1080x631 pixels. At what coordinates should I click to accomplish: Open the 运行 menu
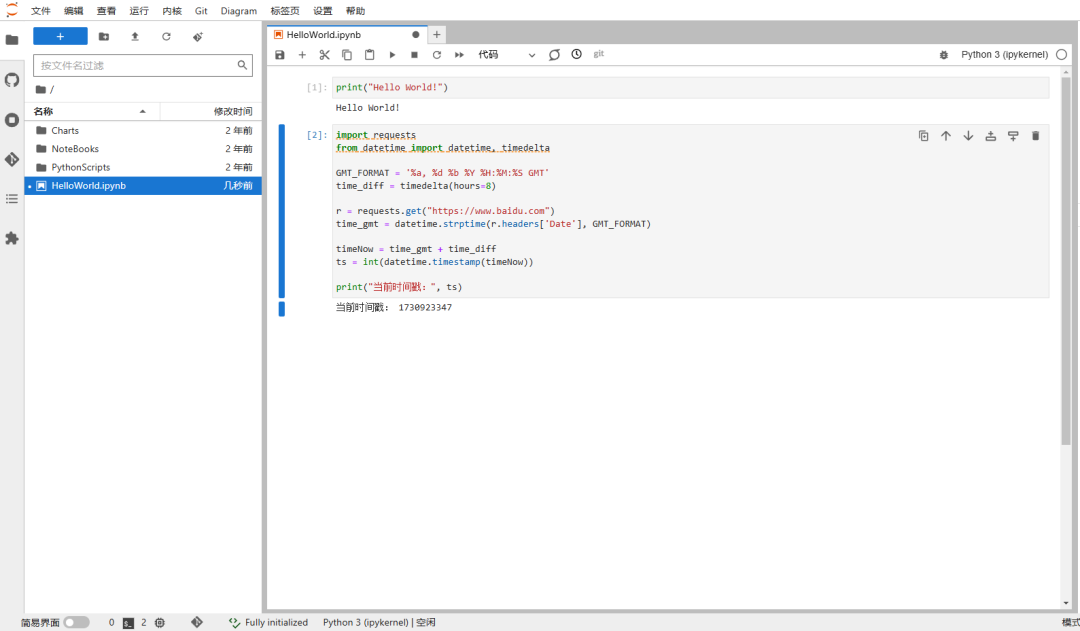click(139, 11)
